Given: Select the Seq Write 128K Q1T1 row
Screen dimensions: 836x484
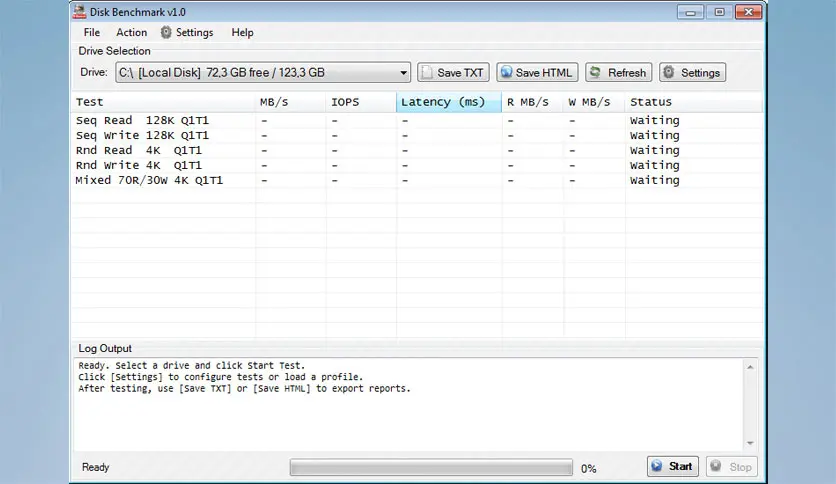Looking at the screenshot, I should (417, 135).
